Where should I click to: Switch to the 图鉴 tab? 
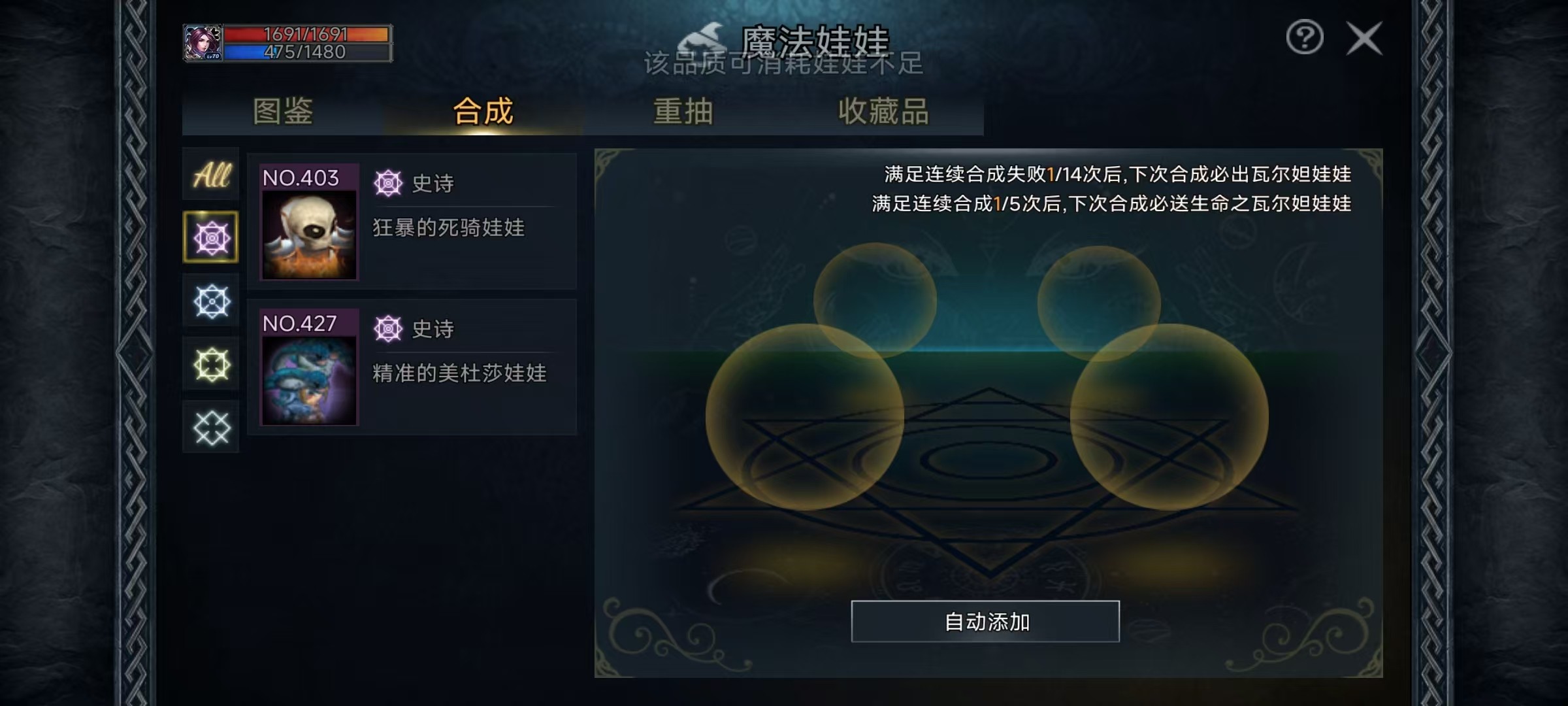tap(283, 111)
